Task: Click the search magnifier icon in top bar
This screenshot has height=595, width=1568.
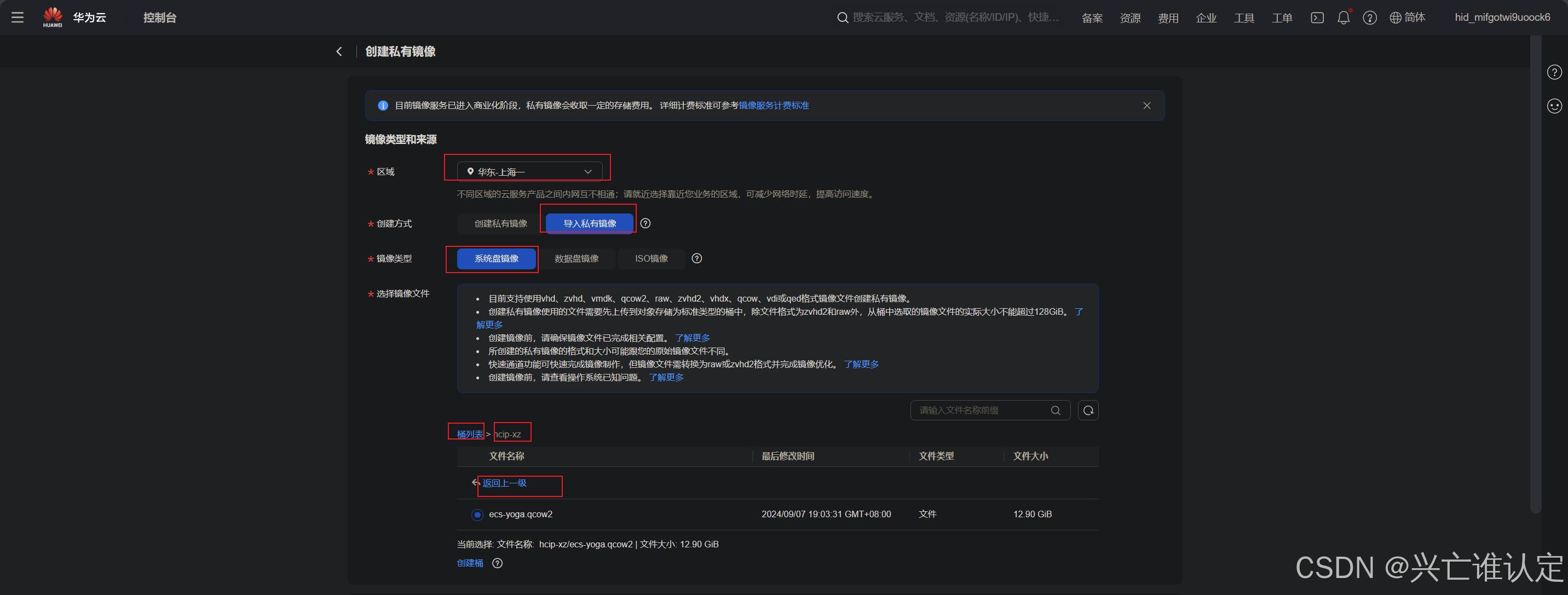Action: [x=843, y=18]
